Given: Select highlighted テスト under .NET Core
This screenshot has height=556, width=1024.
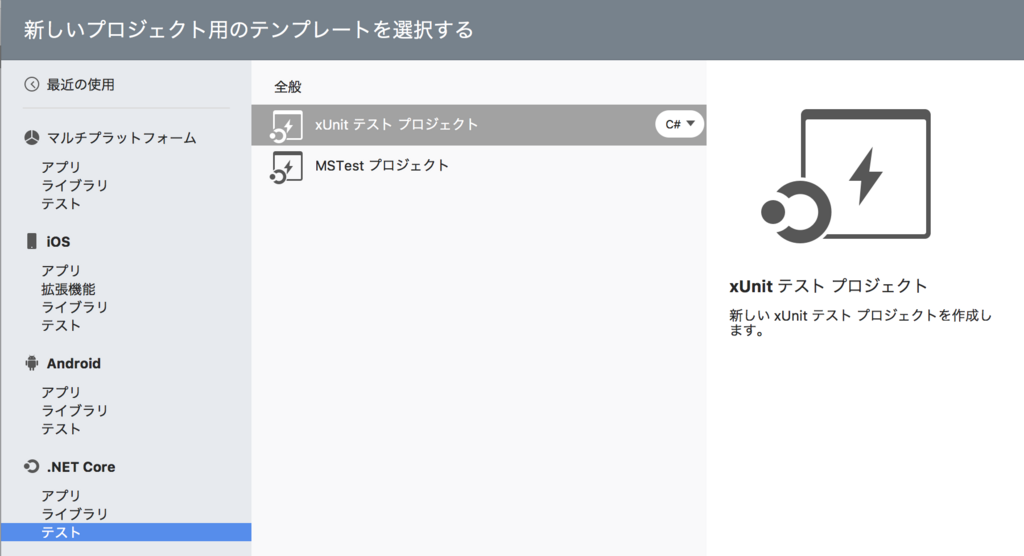Looking at the screenshot, I should click(x=126, y=532).
